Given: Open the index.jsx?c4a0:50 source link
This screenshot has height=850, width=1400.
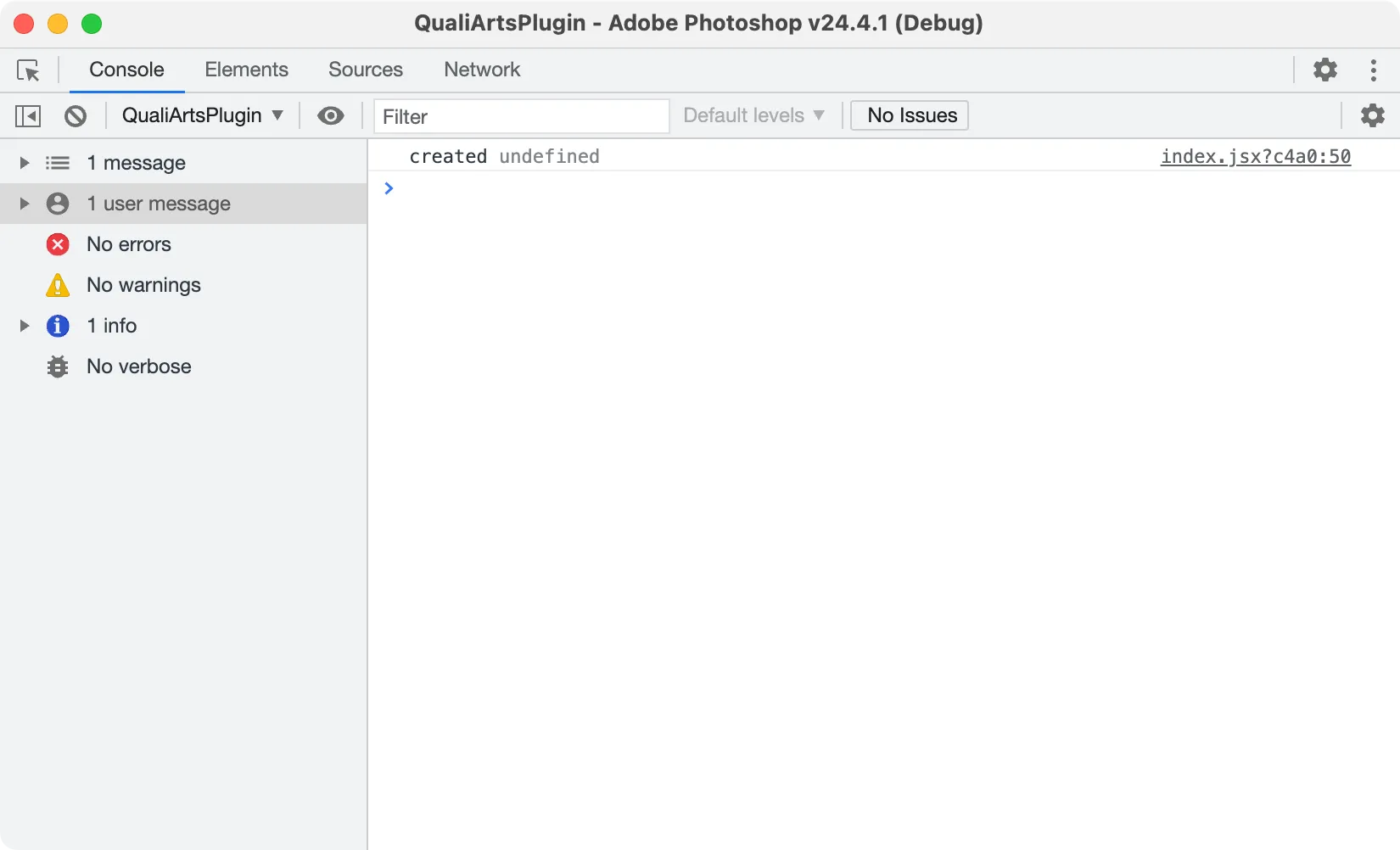Looking at the screenshot, I should (x=1255, y=156).
